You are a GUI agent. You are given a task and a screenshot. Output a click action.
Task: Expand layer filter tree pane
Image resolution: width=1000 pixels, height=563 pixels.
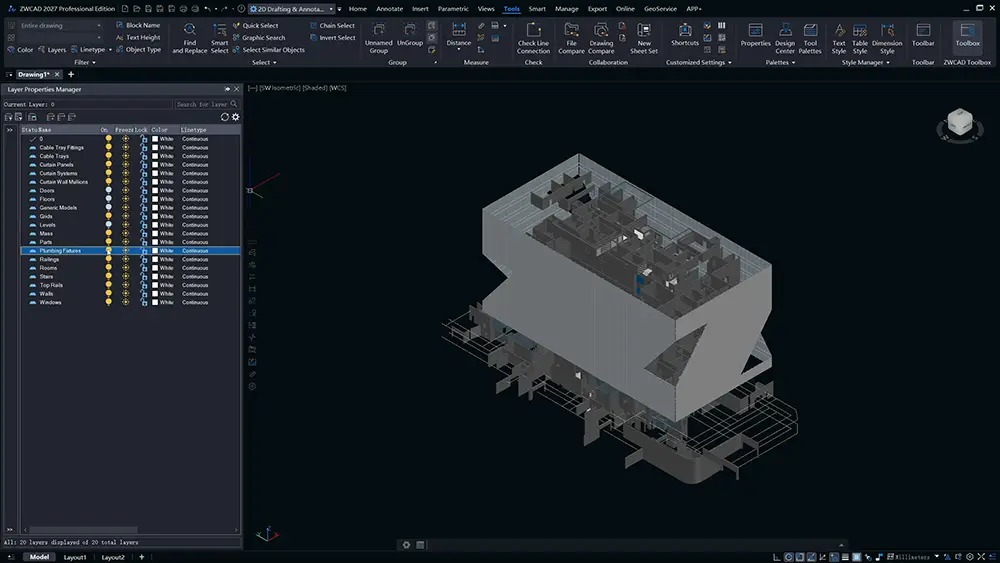10,129
